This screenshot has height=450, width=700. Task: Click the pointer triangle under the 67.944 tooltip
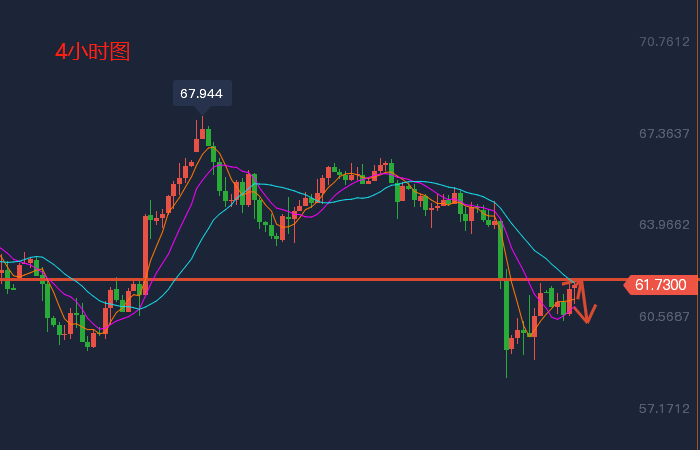(202, 109)
